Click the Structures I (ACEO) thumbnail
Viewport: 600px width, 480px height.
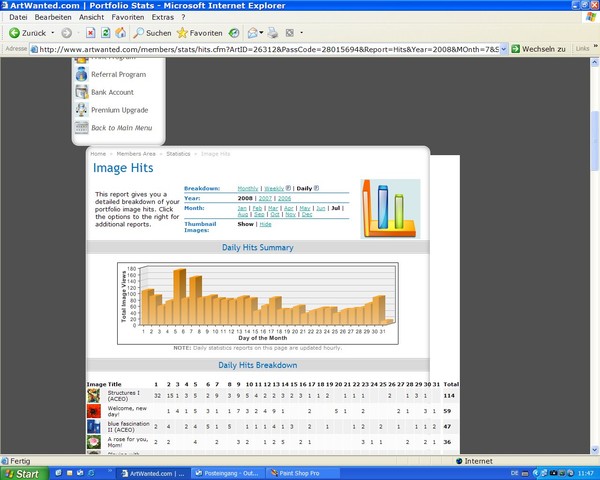pyautogui.click(x=94, y=395)
